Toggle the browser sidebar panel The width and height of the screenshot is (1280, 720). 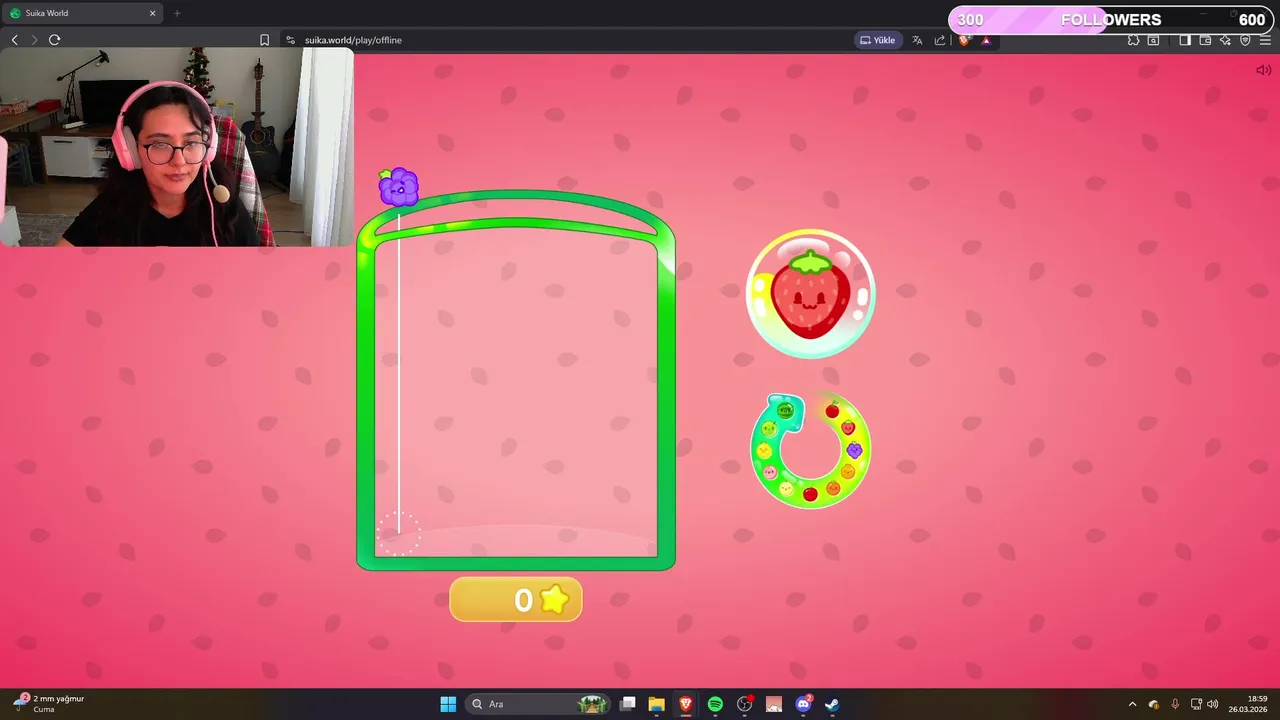point(1185,40)
